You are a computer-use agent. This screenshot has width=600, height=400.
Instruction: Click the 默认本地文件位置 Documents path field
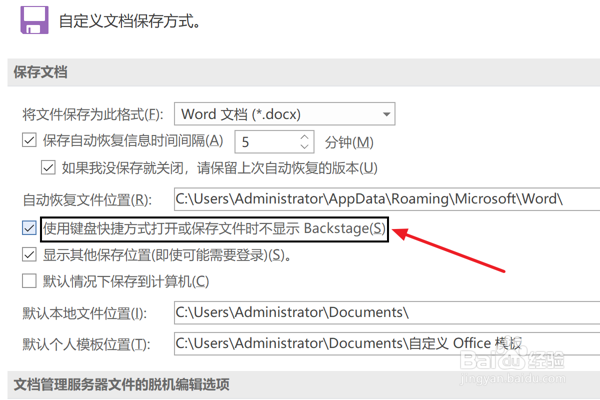click(387, 312)
